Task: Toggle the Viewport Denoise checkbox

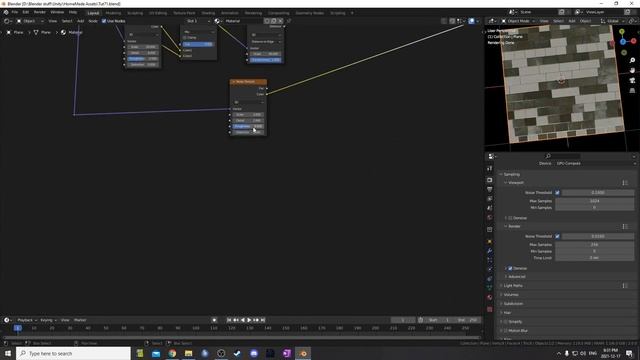Action: click(x=510, y=218)
